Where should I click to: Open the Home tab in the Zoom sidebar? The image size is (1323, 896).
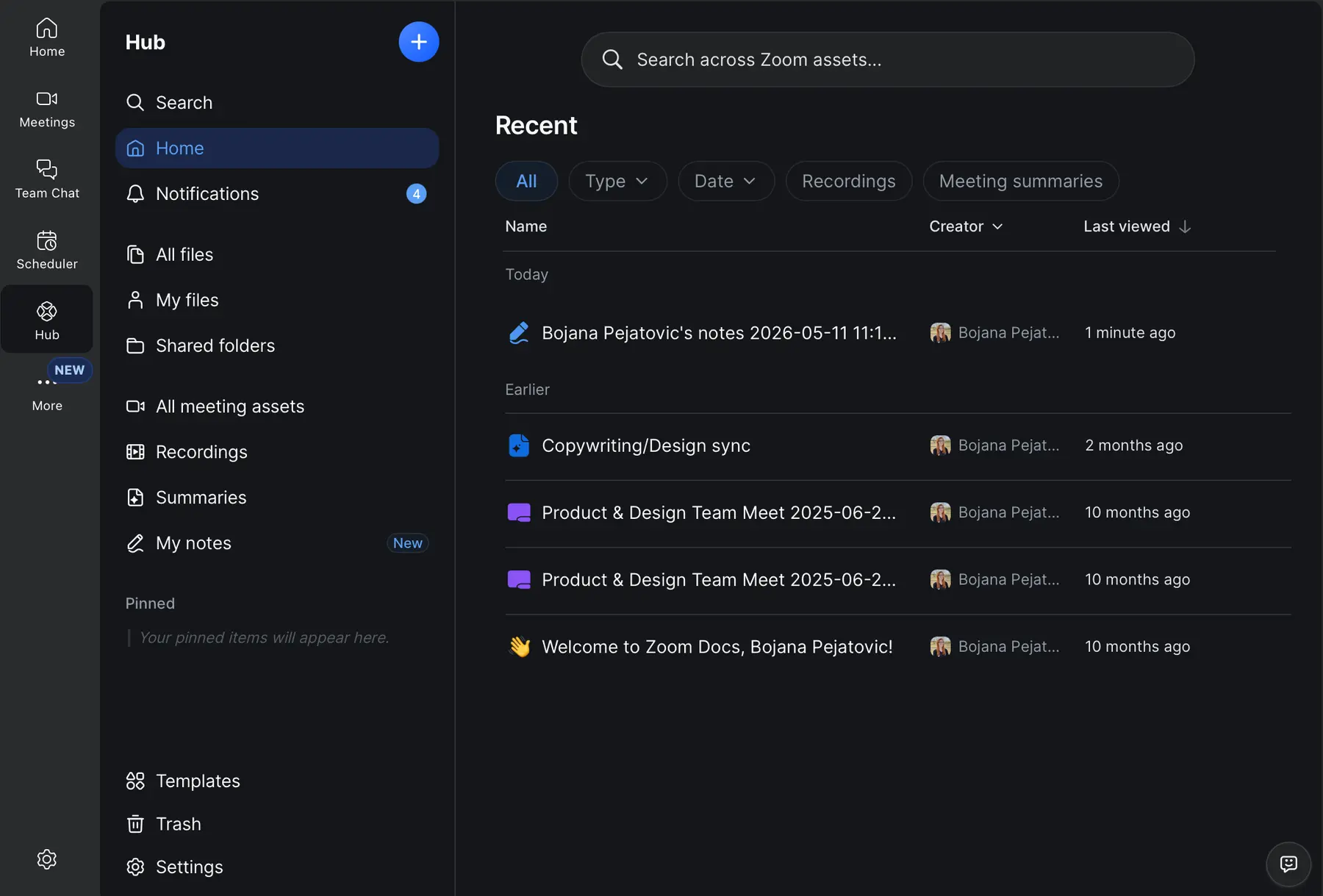tap(47, 38)
